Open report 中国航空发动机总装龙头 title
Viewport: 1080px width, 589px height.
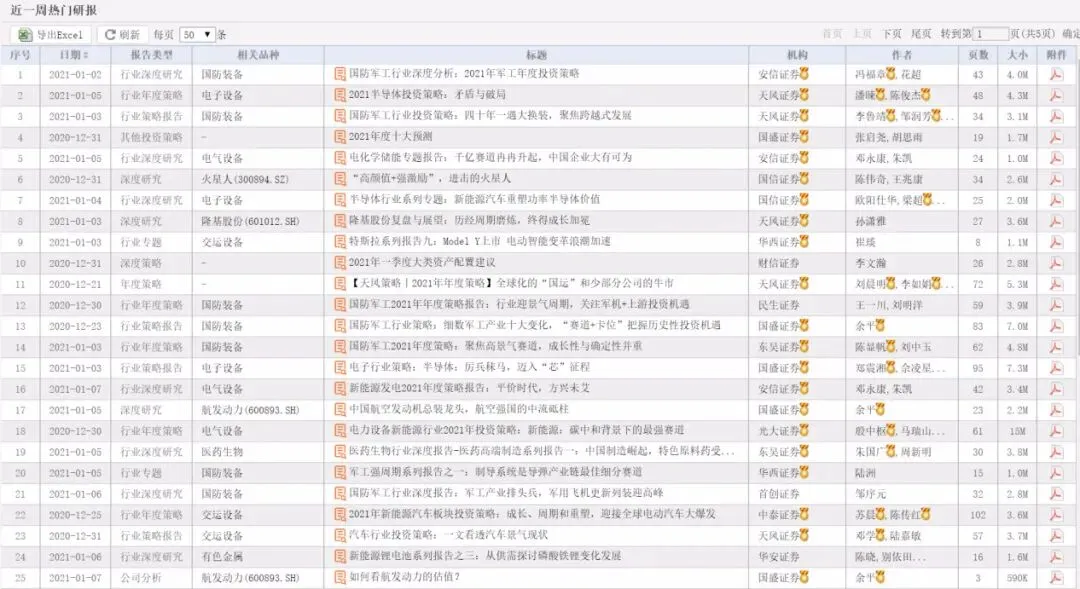(459, 409)
